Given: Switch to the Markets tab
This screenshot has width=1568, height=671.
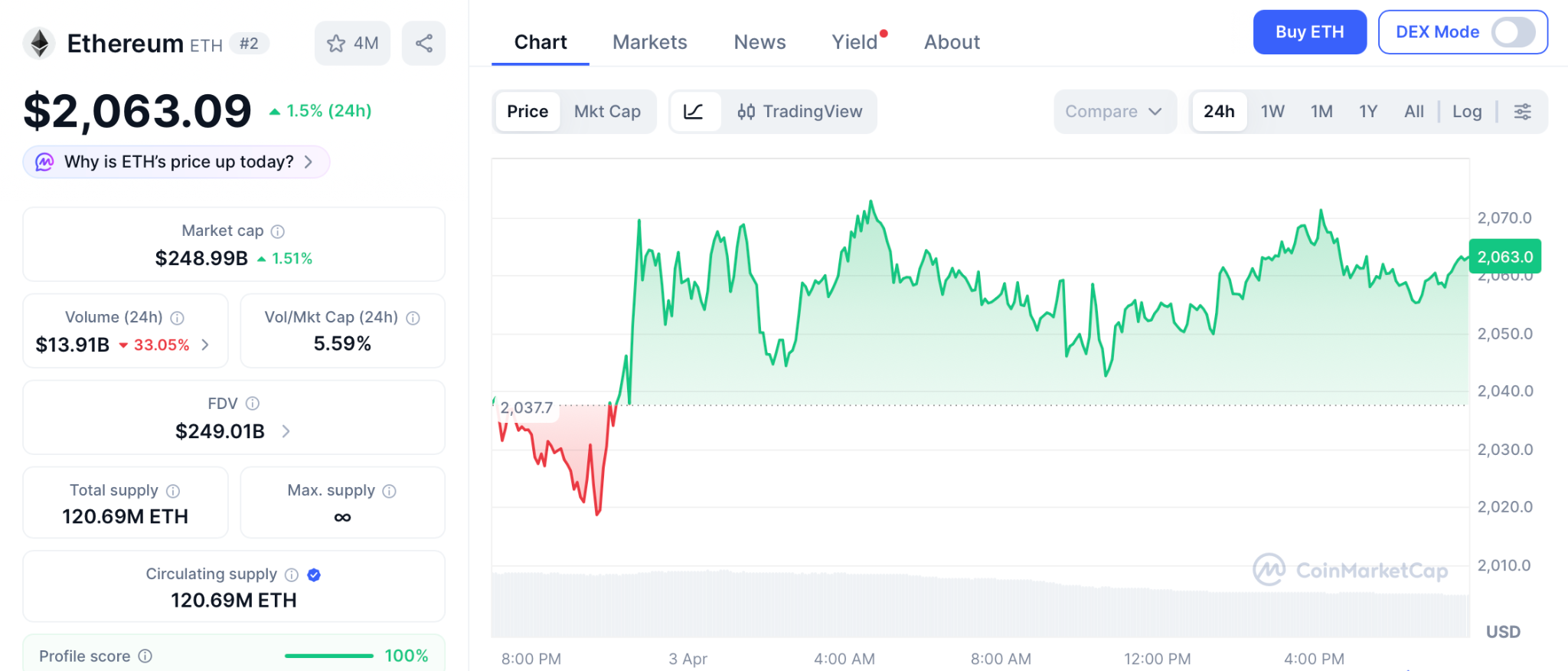Looking at the screenshot, I should point(649,42).
